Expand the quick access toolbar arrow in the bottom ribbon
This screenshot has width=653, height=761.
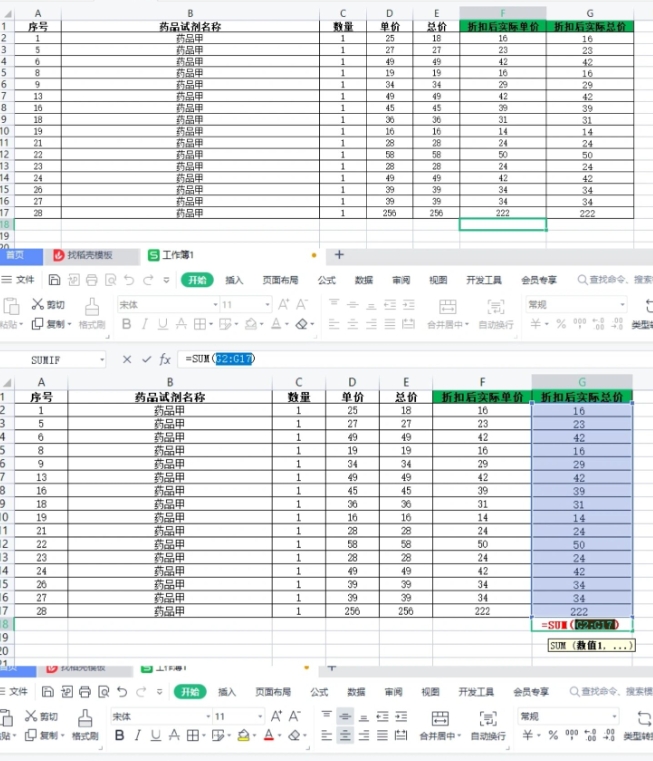(x=159, y=692)
